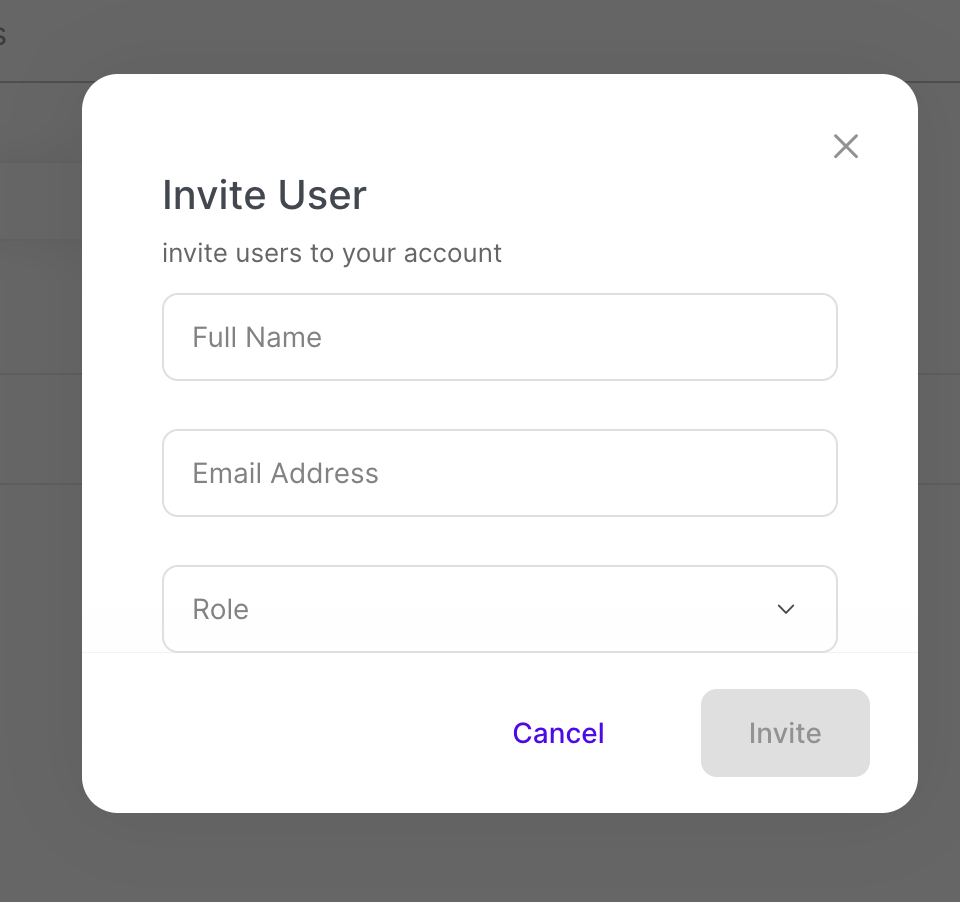Close the Invite User dialog with X

pos(846,147)
